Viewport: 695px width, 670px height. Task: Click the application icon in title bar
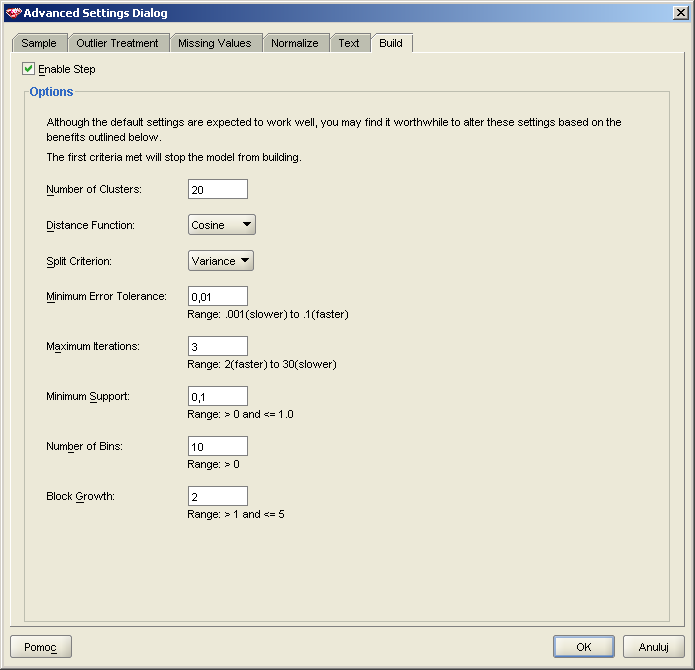[x=13, y=13]
